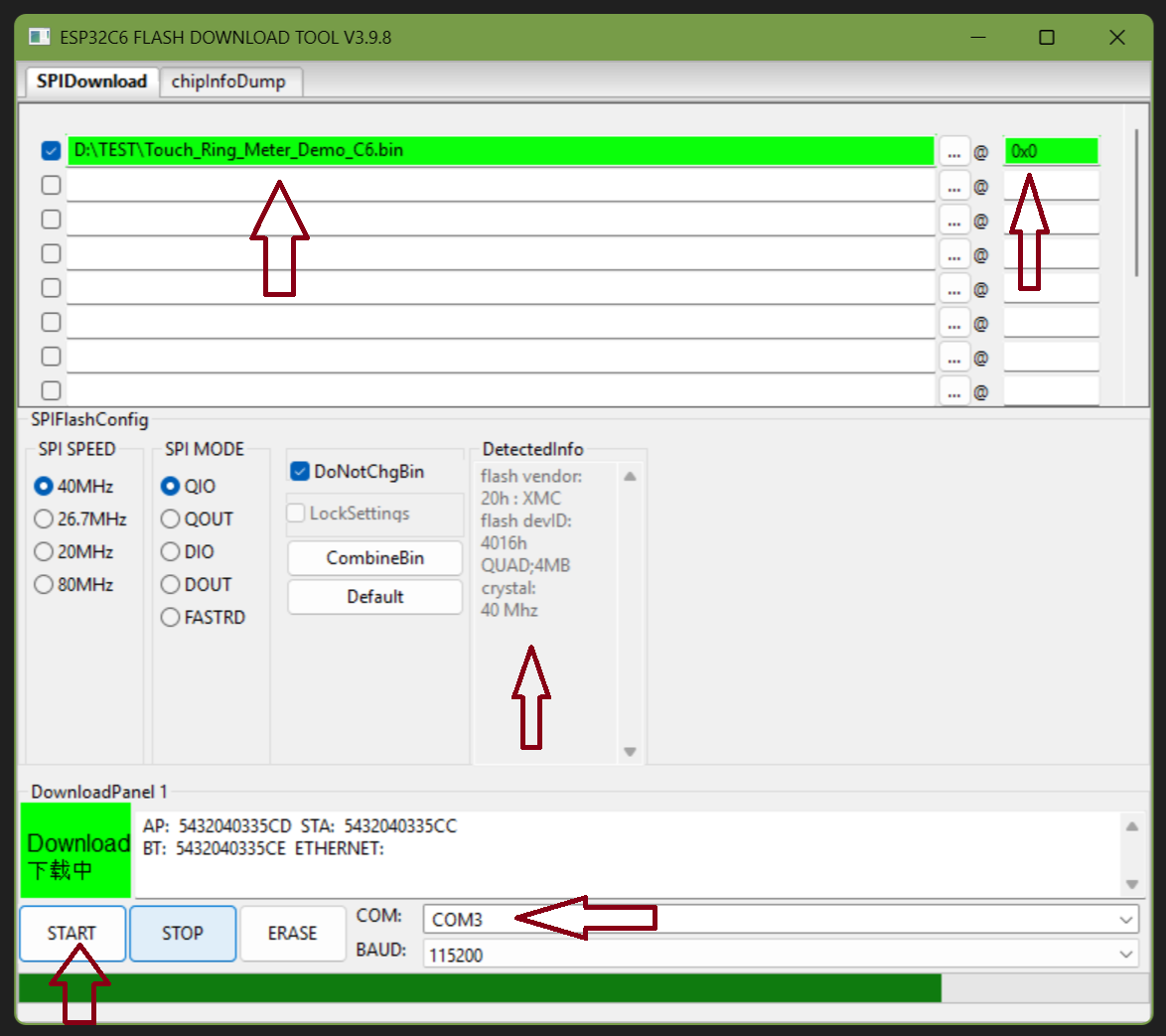Click the 'QUAD;4MB' detected info text

click(525, 565)
